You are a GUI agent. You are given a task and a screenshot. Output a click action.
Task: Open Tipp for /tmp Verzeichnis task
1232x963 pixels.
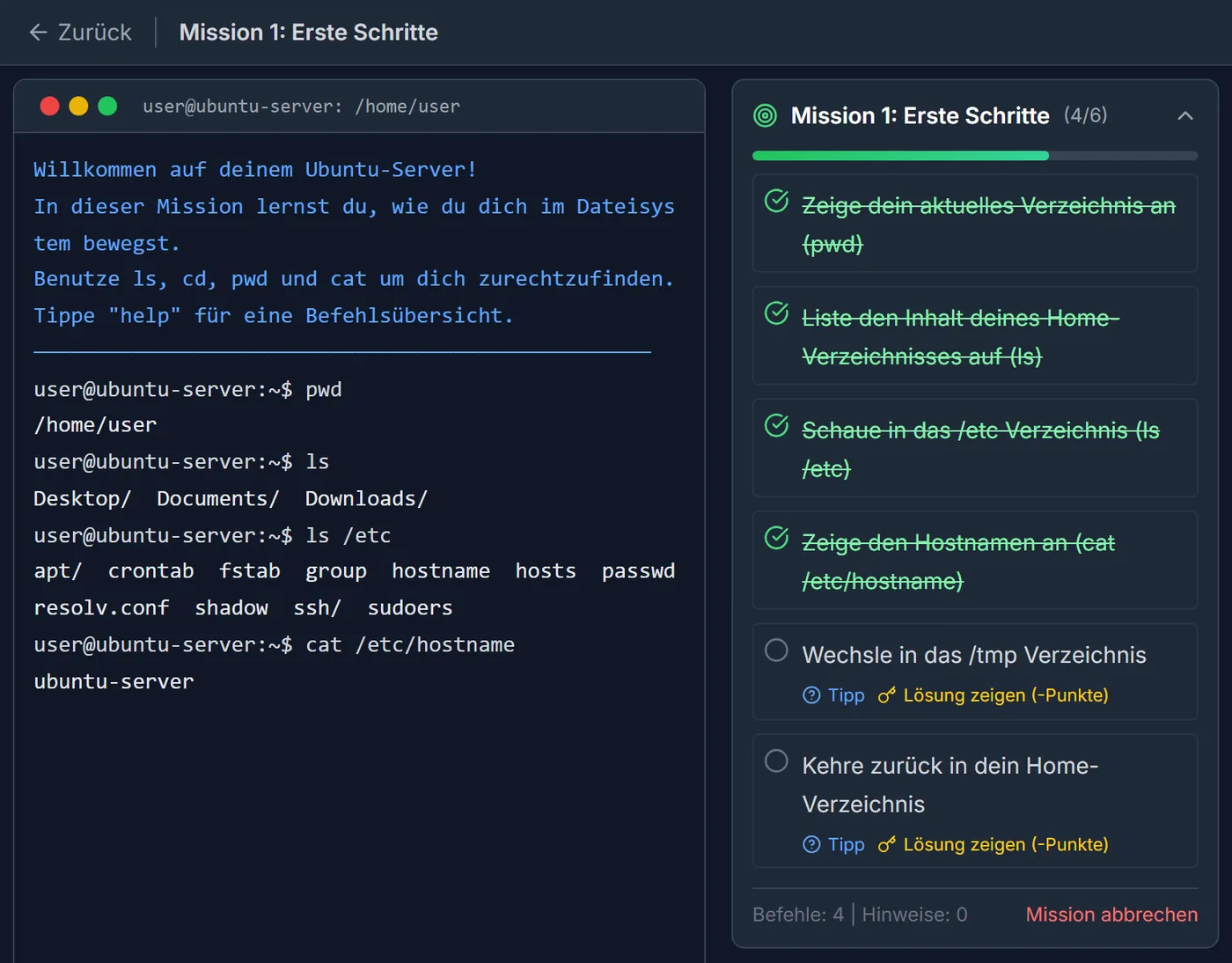[x=833, y=695]
